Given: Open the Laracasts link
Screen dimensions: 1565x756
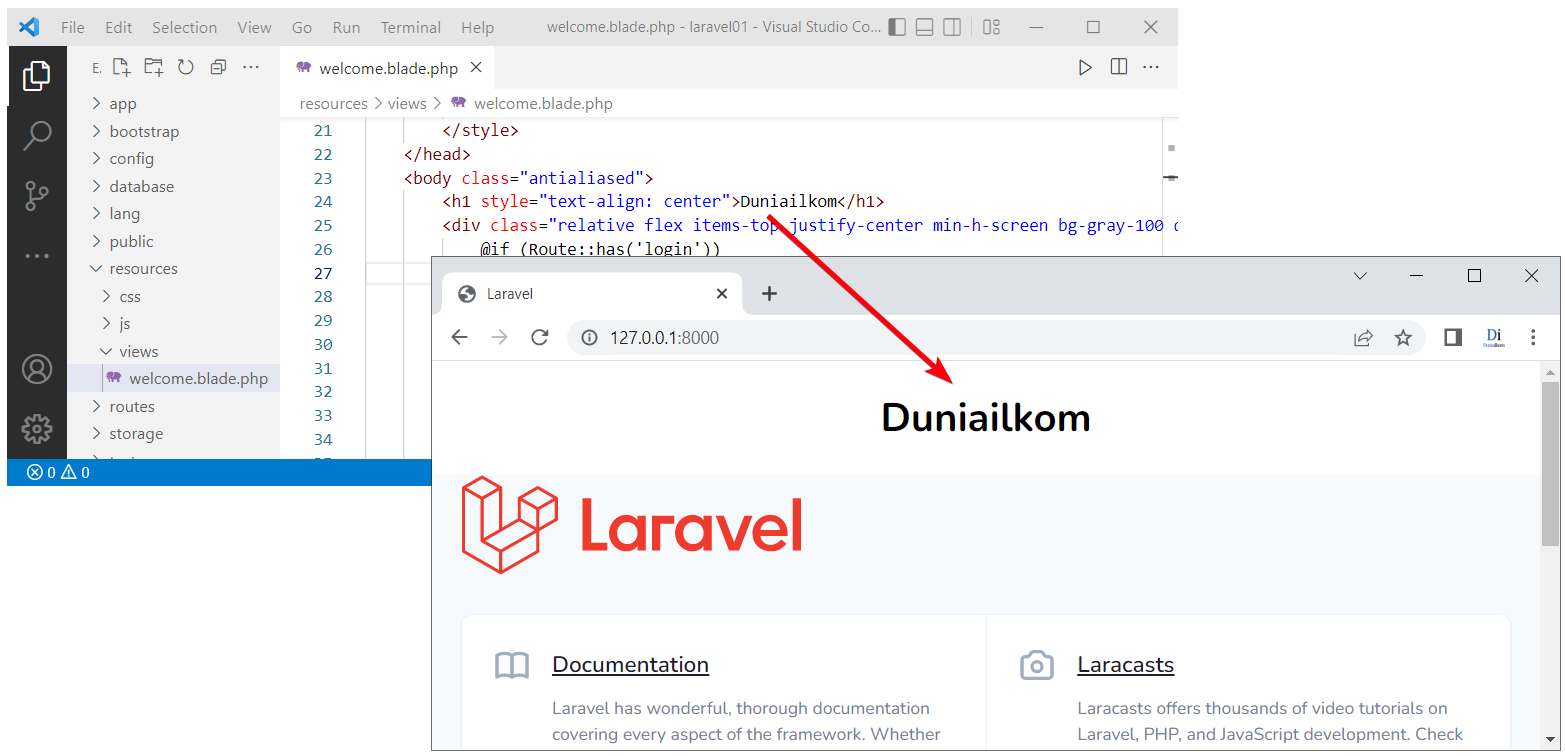Looking at the screenshot, I should (1126, 665).
